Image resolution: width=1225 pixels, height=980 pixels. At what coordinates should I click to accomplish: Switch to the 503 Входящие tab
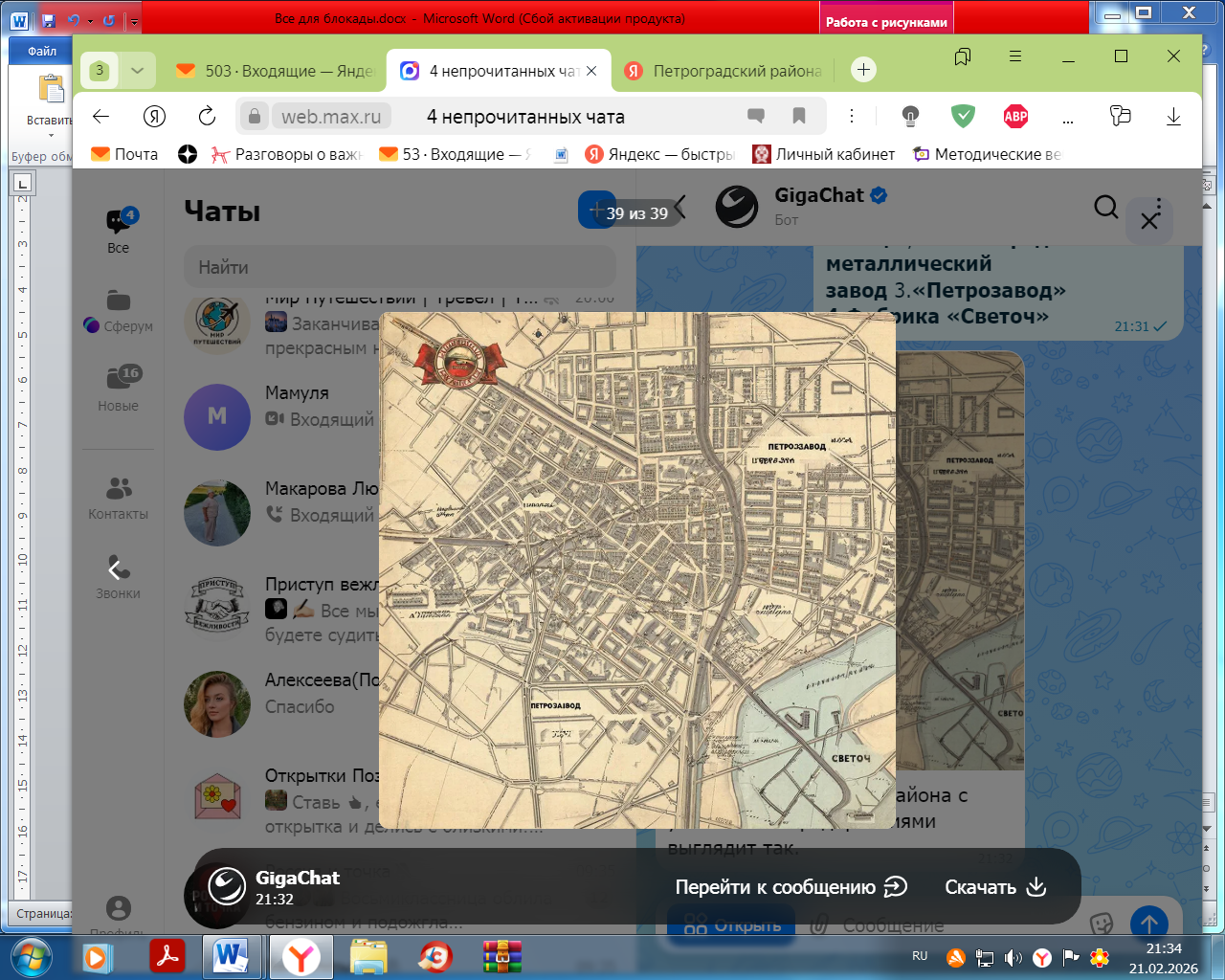276,71
